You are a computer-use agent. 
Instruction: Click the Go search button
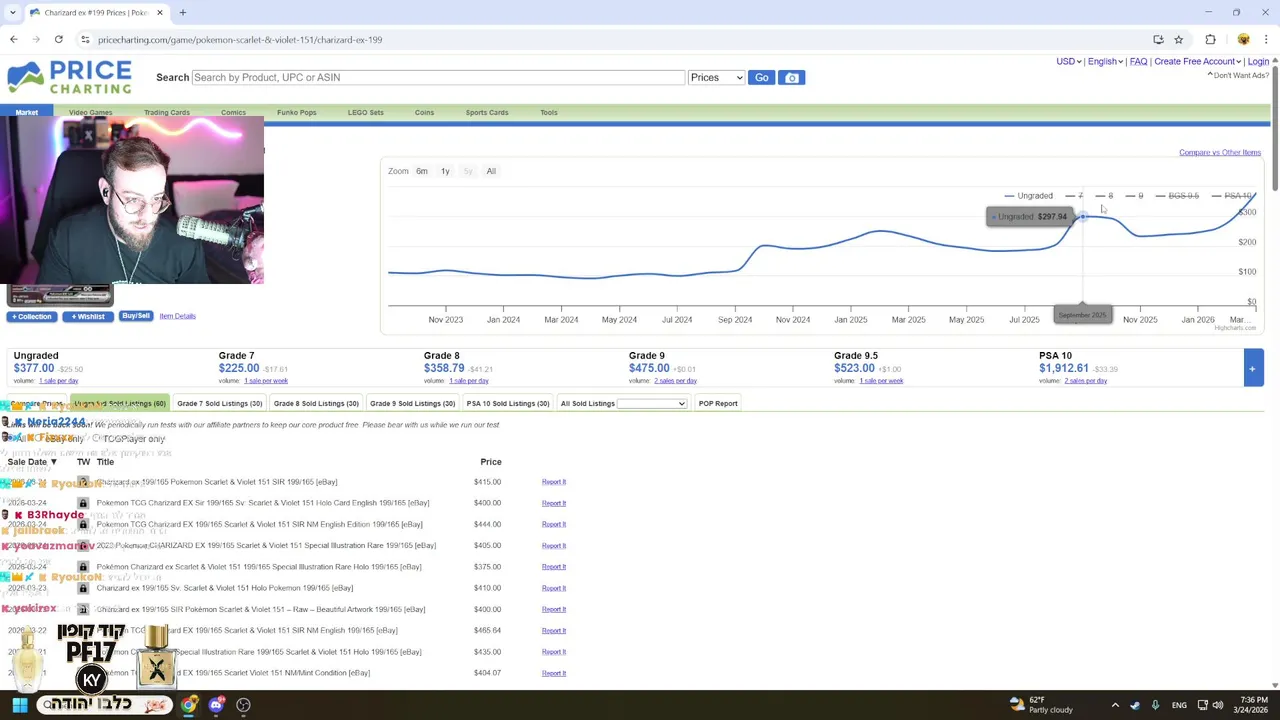tap(762, 77)
